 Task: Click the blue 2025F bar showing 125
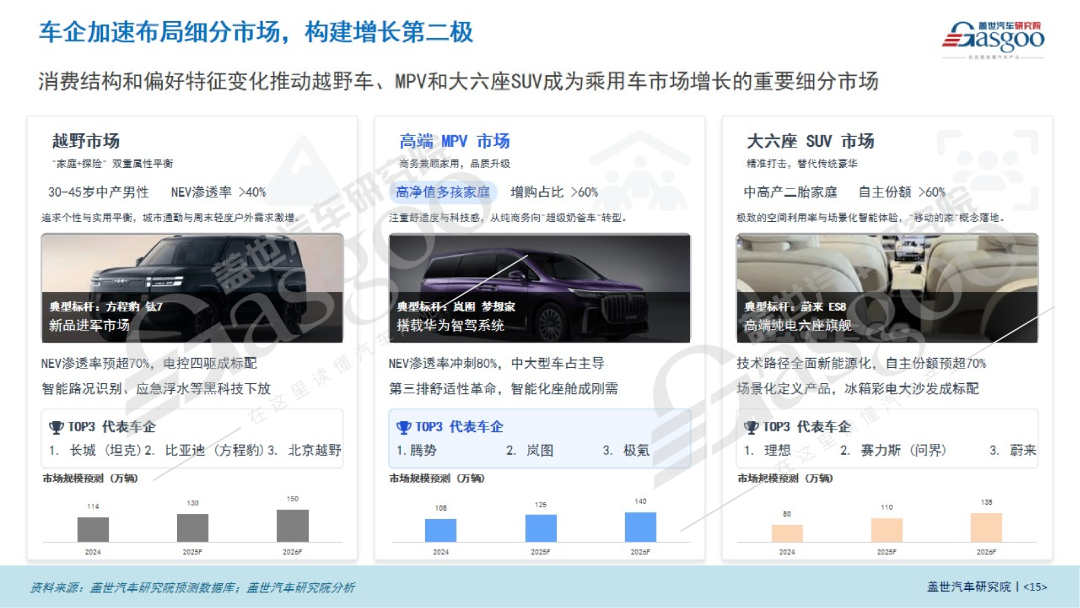tap(540, 528)
